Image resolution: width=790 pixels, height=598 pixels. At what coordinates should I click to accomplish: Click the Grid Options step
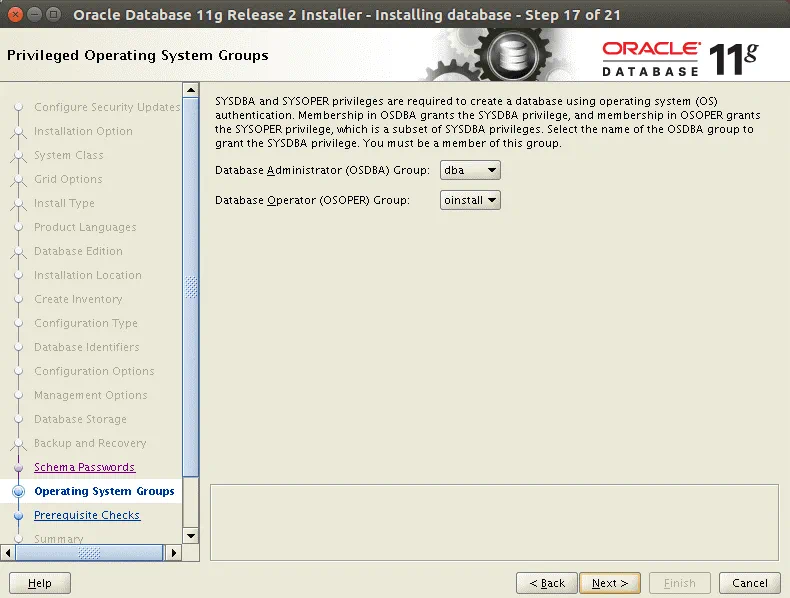[68, 179]
